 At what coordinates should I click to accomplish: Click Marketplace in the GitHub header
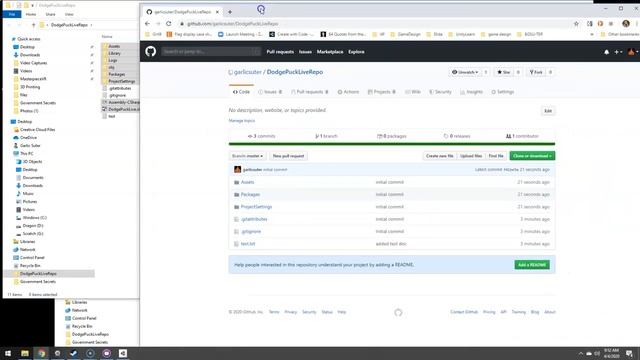pos(330,52)
